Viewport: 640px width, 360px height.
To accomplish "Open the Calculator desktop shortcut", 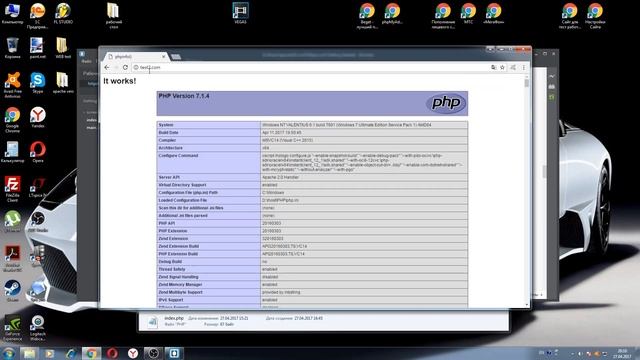I will 12,151.
